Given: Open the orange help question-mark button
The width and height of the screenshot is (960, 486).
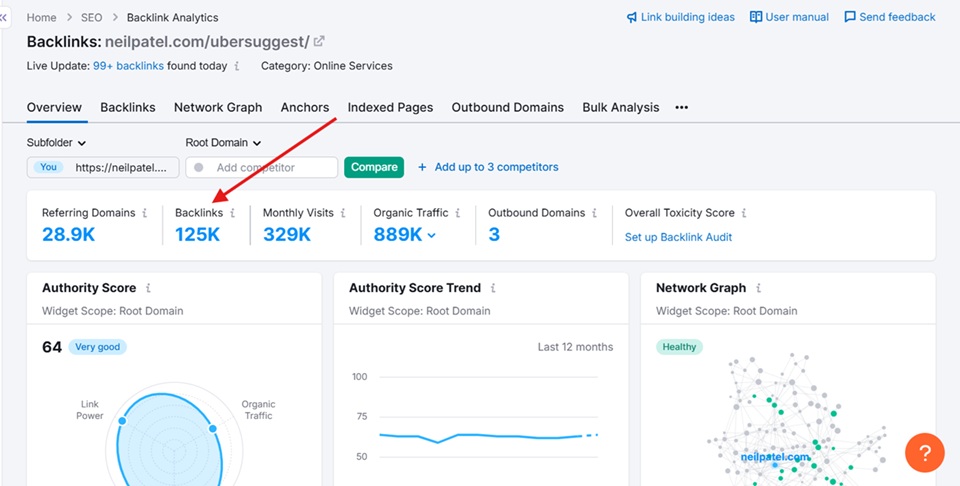Looking at the screenshot, I should point(924,452).
